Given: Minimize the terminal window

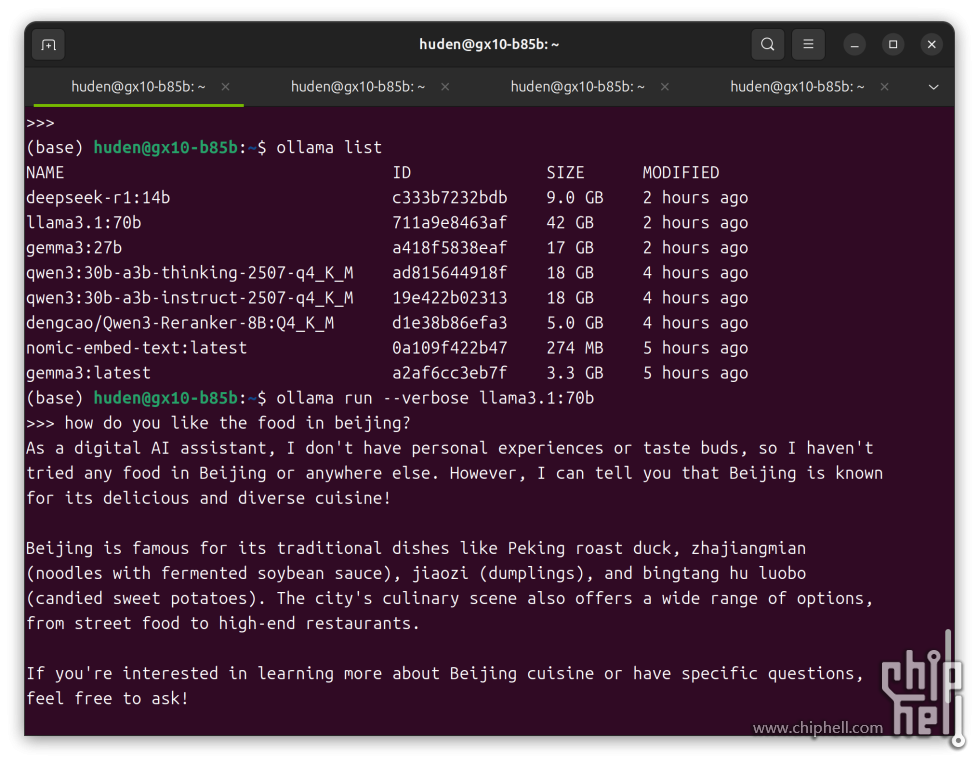Looking at the screenshot, I should [x=854, y=44].
